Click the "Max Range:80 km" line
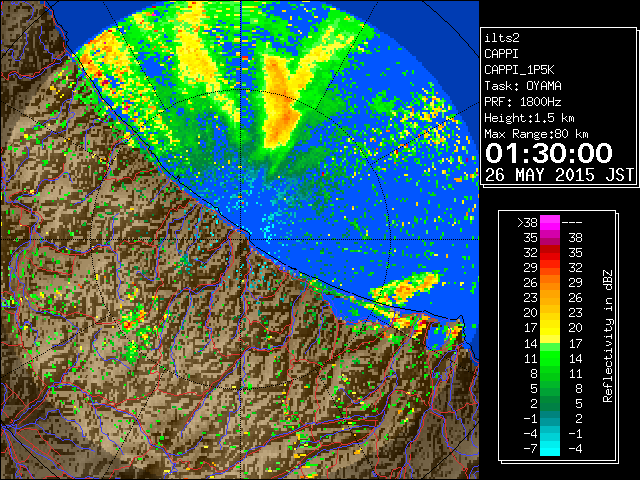 click(536, 134)
